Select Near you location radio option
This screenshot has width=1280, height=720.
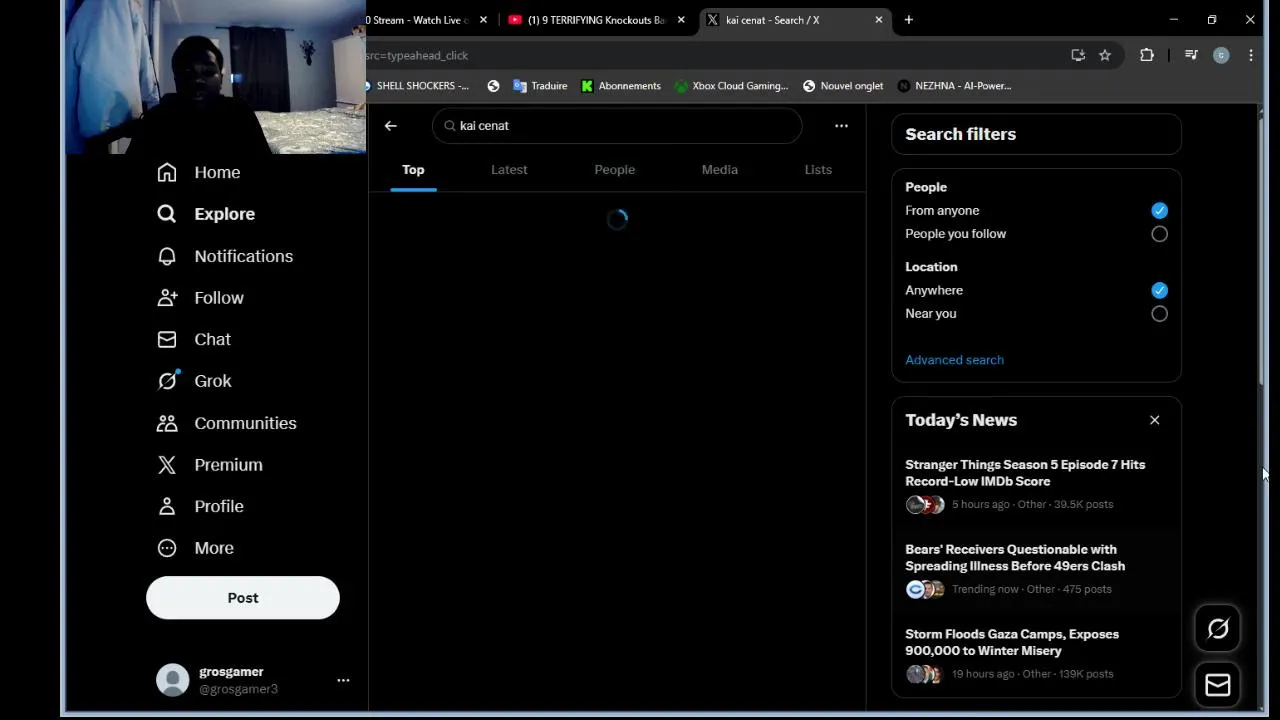point(1159,314)
